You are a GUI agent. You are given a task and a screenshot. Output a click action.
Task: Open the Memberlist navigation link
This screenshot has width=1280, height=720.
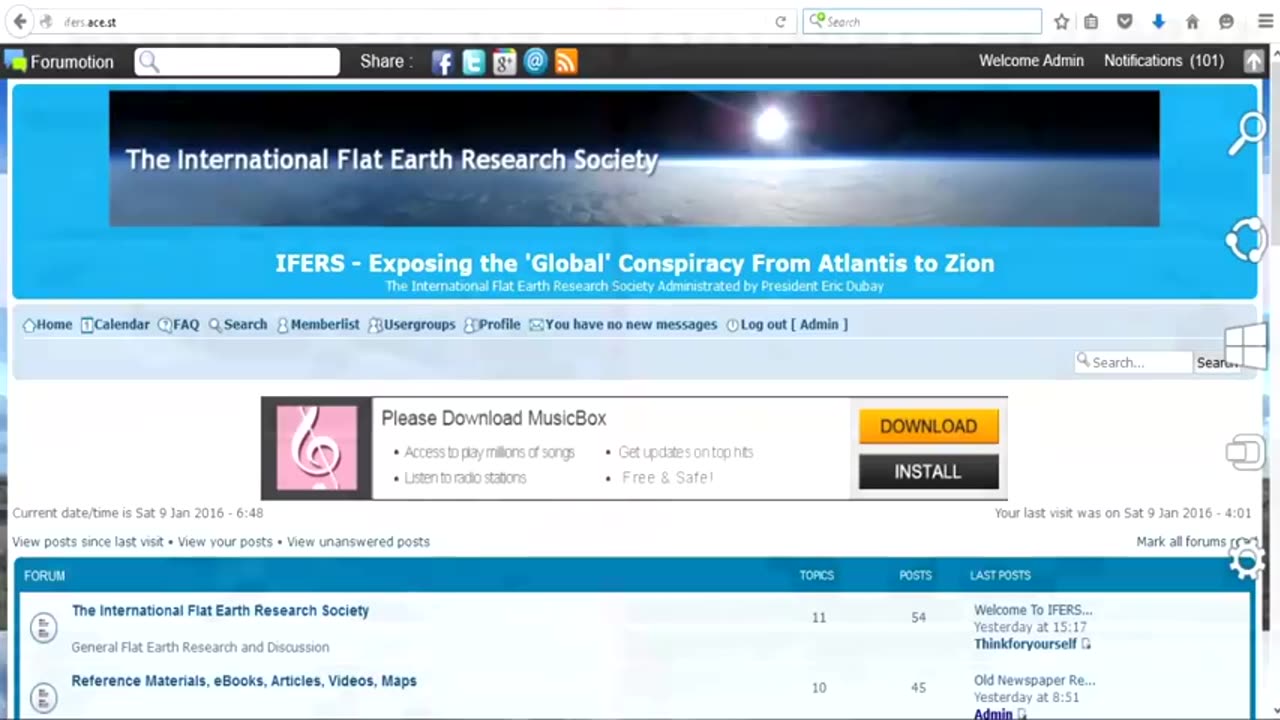318,325
